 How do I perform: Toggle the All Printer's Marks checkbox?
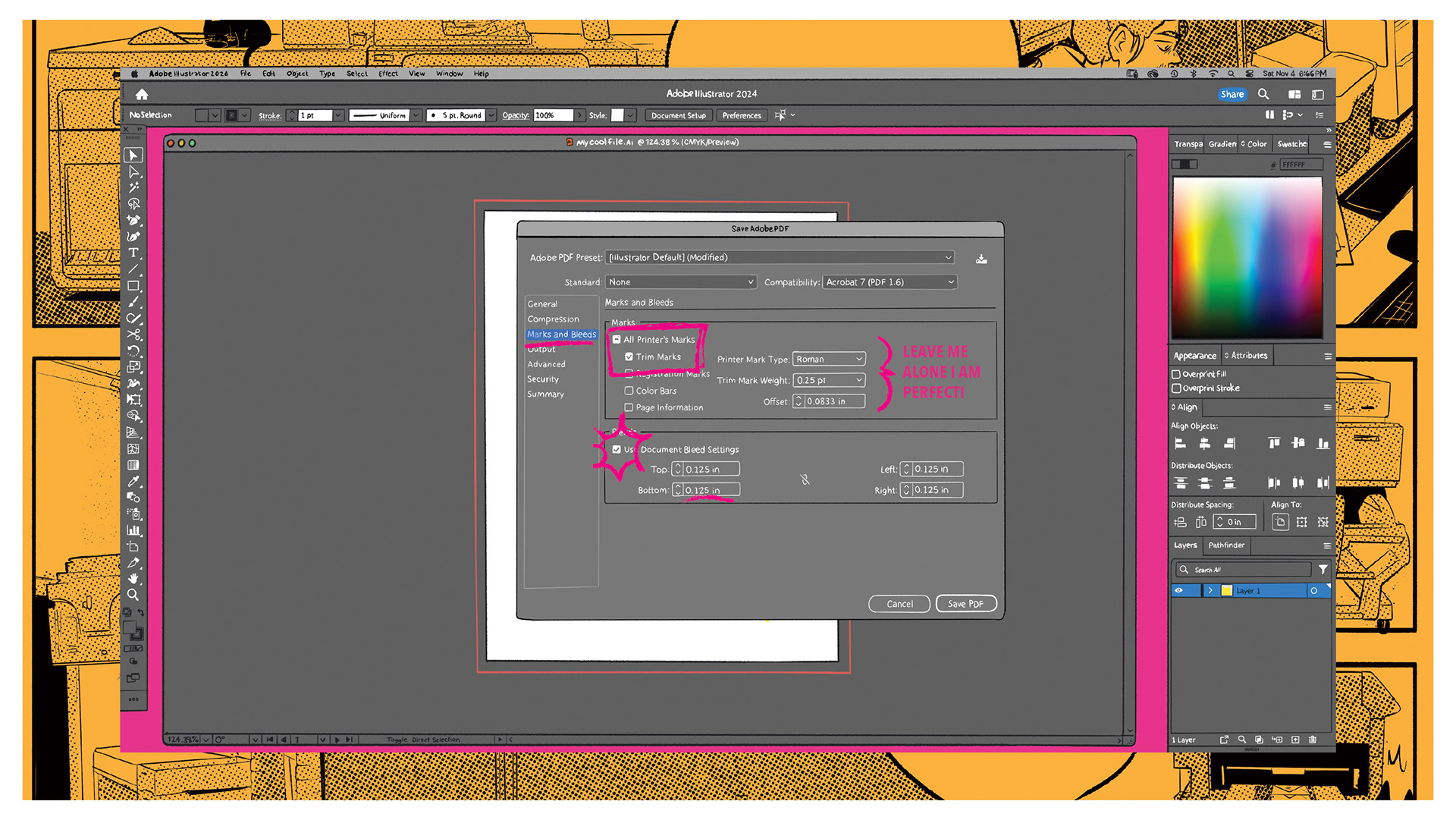(x=617, y=340)
